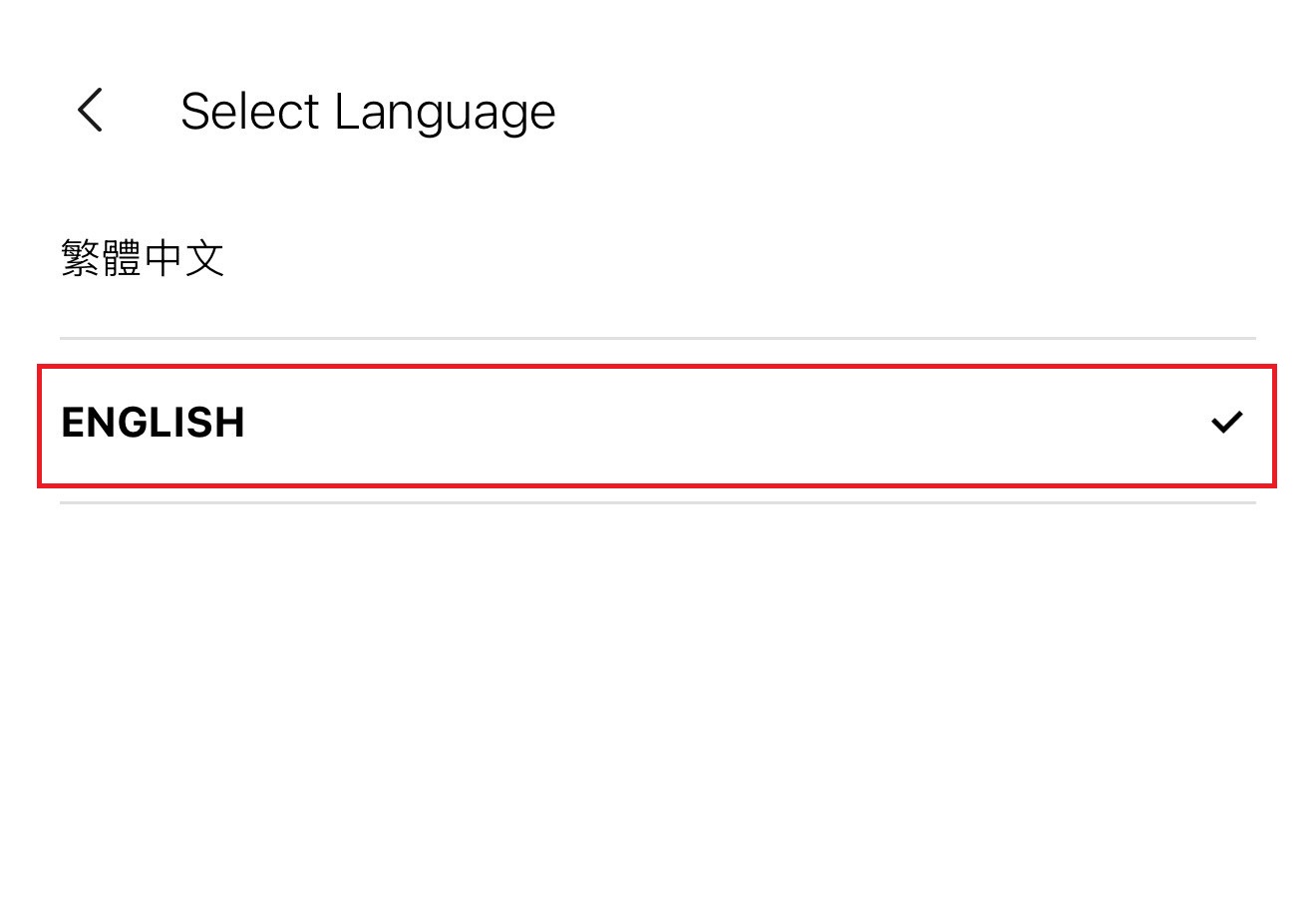The width and height of the screenshot is (1316, 909).
Task: Select the 繁體中文 language option
Action: coord(143,258)
